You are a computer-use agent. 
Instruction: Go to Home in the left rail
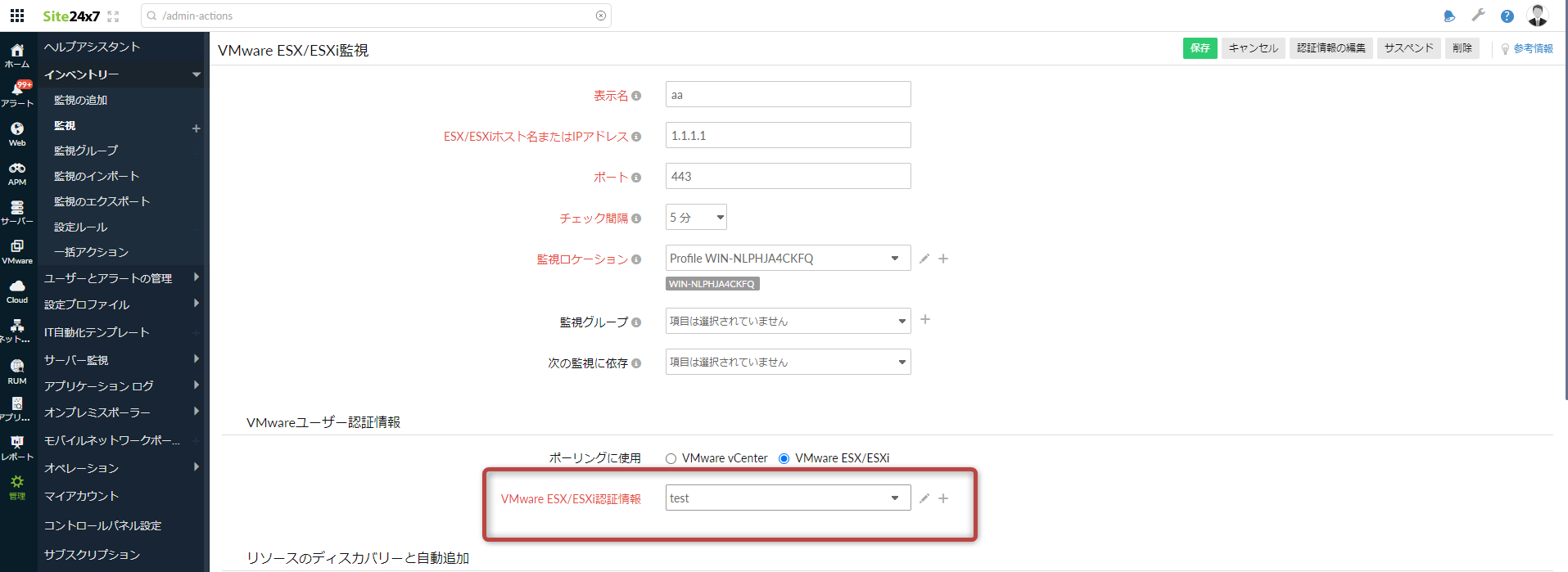[x=17, y=56]
